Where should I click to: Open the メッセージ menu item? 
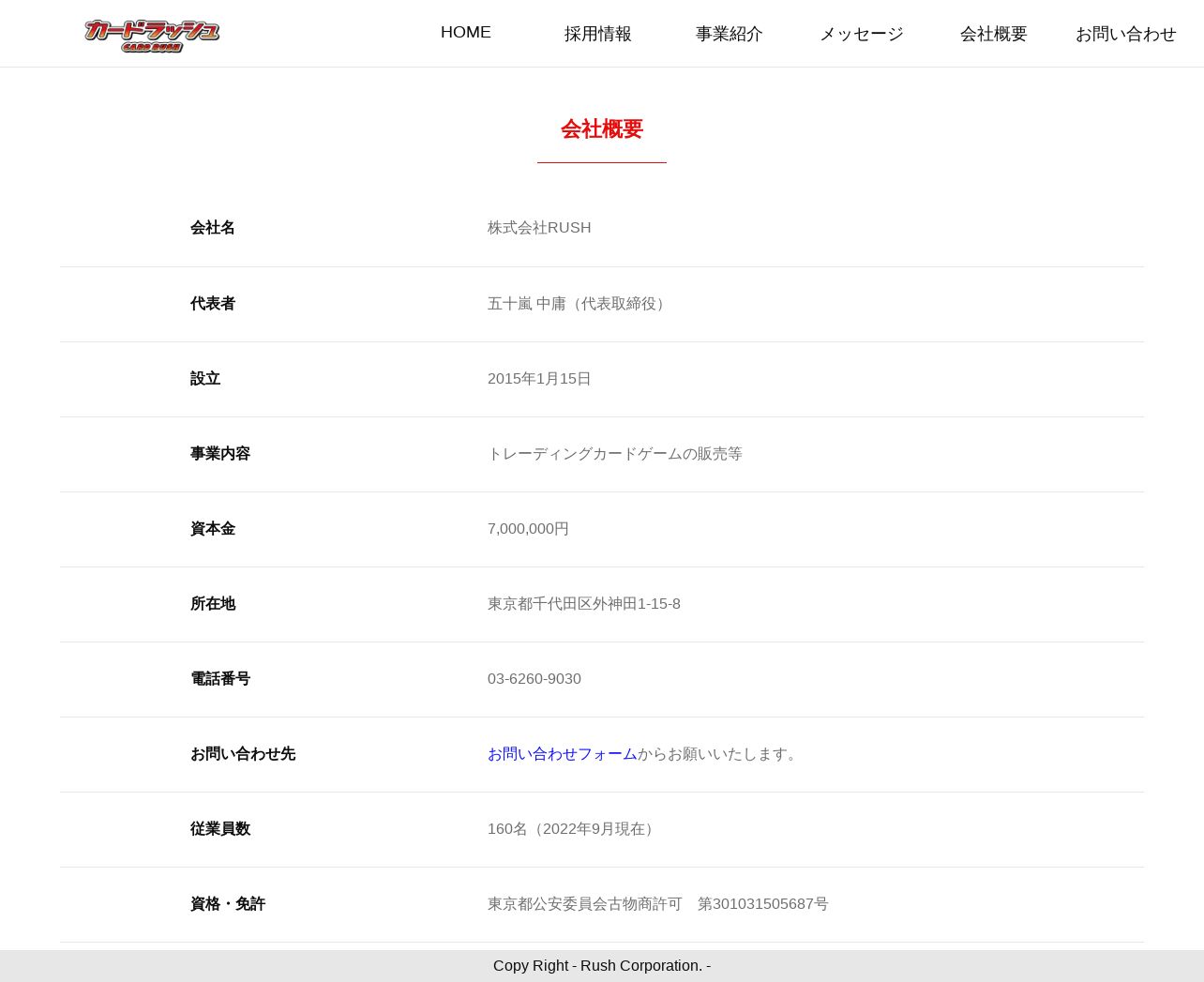[862, 34]
